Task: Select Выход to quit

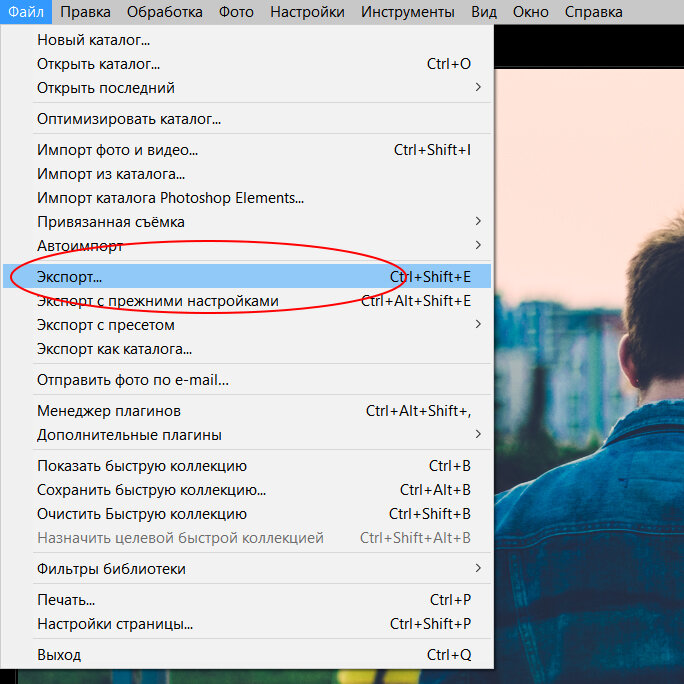Action: point(247,654)
